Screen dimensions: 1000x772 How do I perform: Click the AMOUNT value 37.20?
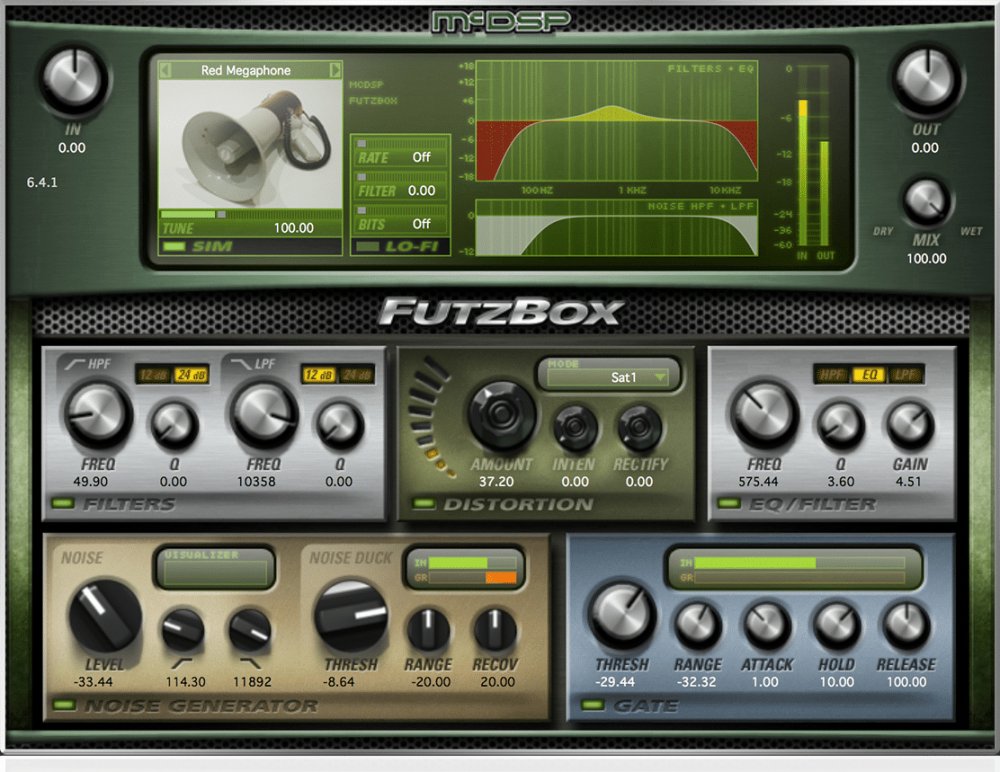click(496, 482)
